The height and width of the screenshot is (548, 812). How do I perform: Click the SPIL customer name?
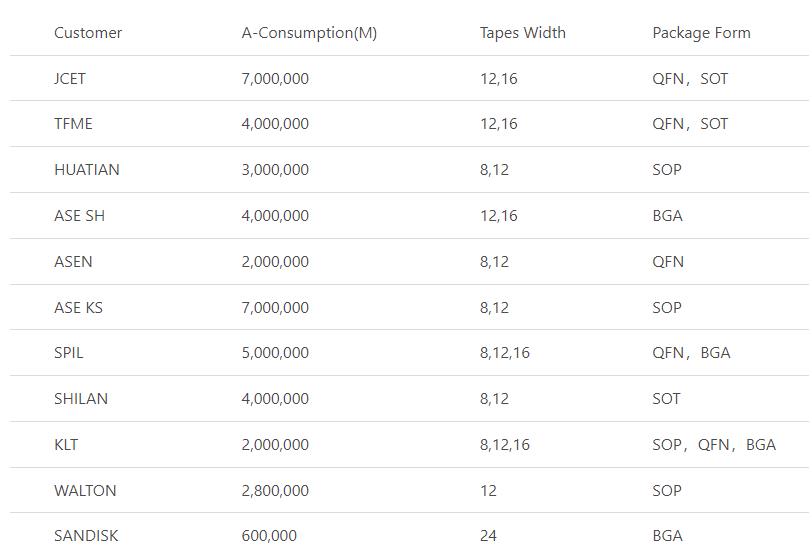(x=68, y=353)
